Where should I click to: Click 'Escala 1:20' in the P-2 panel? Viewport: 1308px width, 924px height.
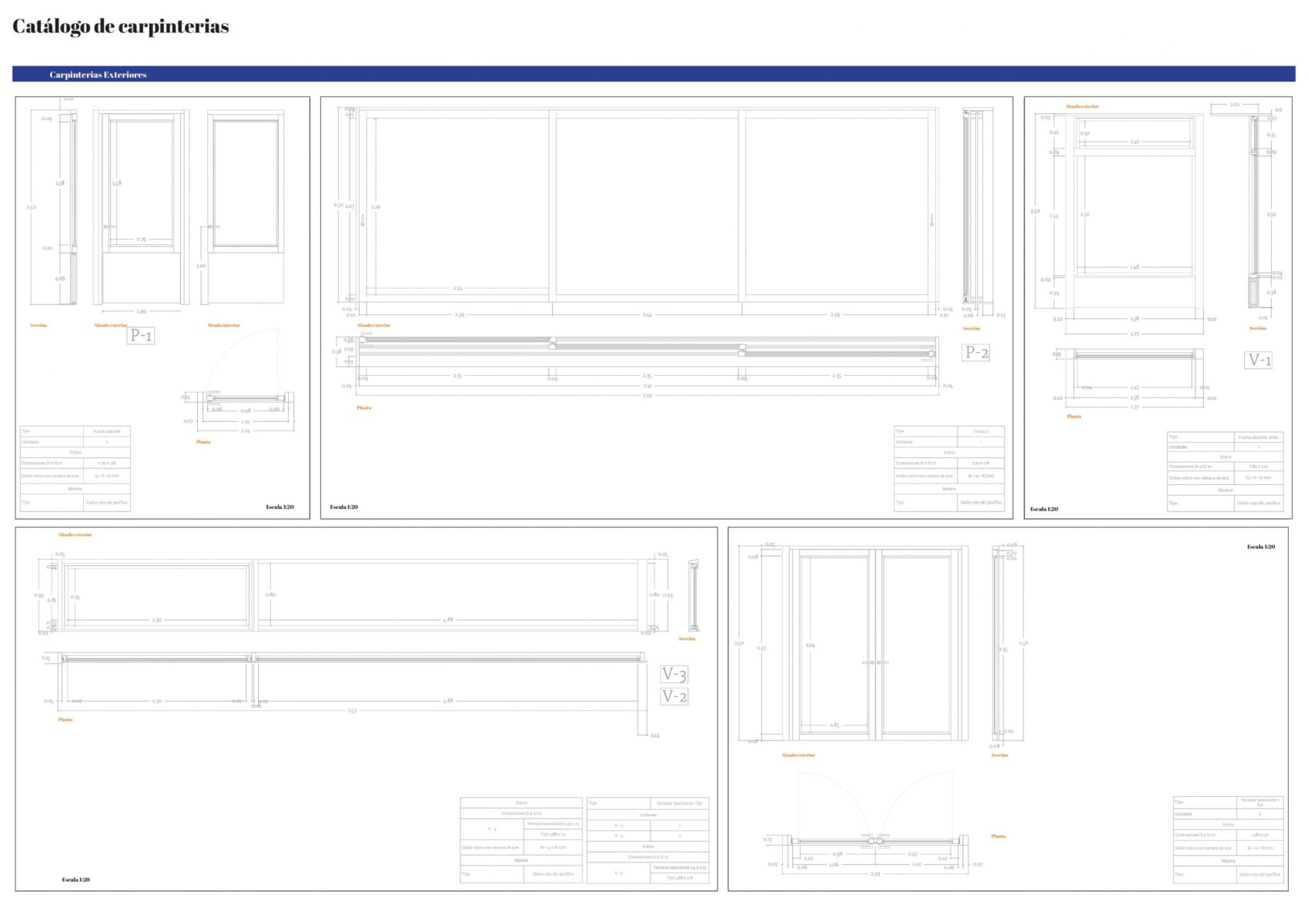point(344,507)
